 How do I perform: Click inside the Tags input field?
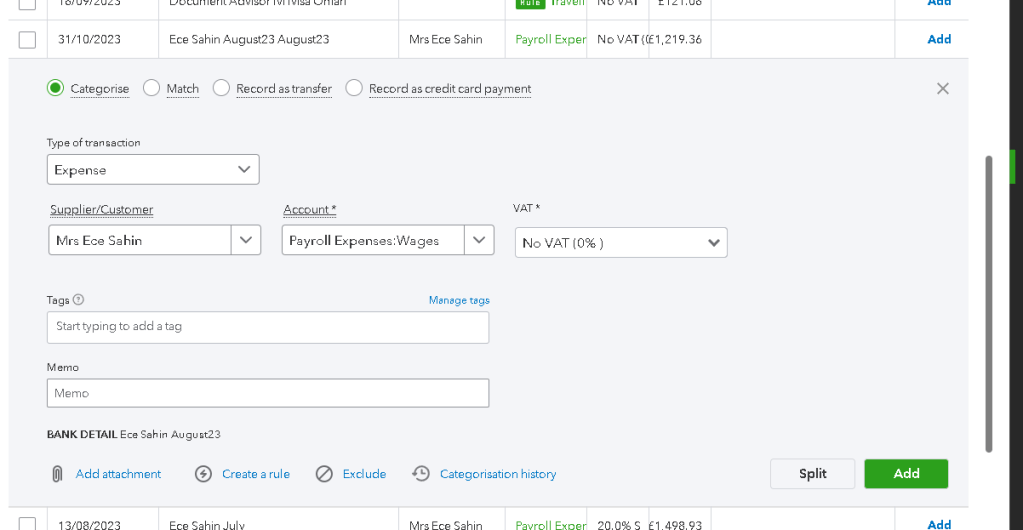click(x=268, y=327)
